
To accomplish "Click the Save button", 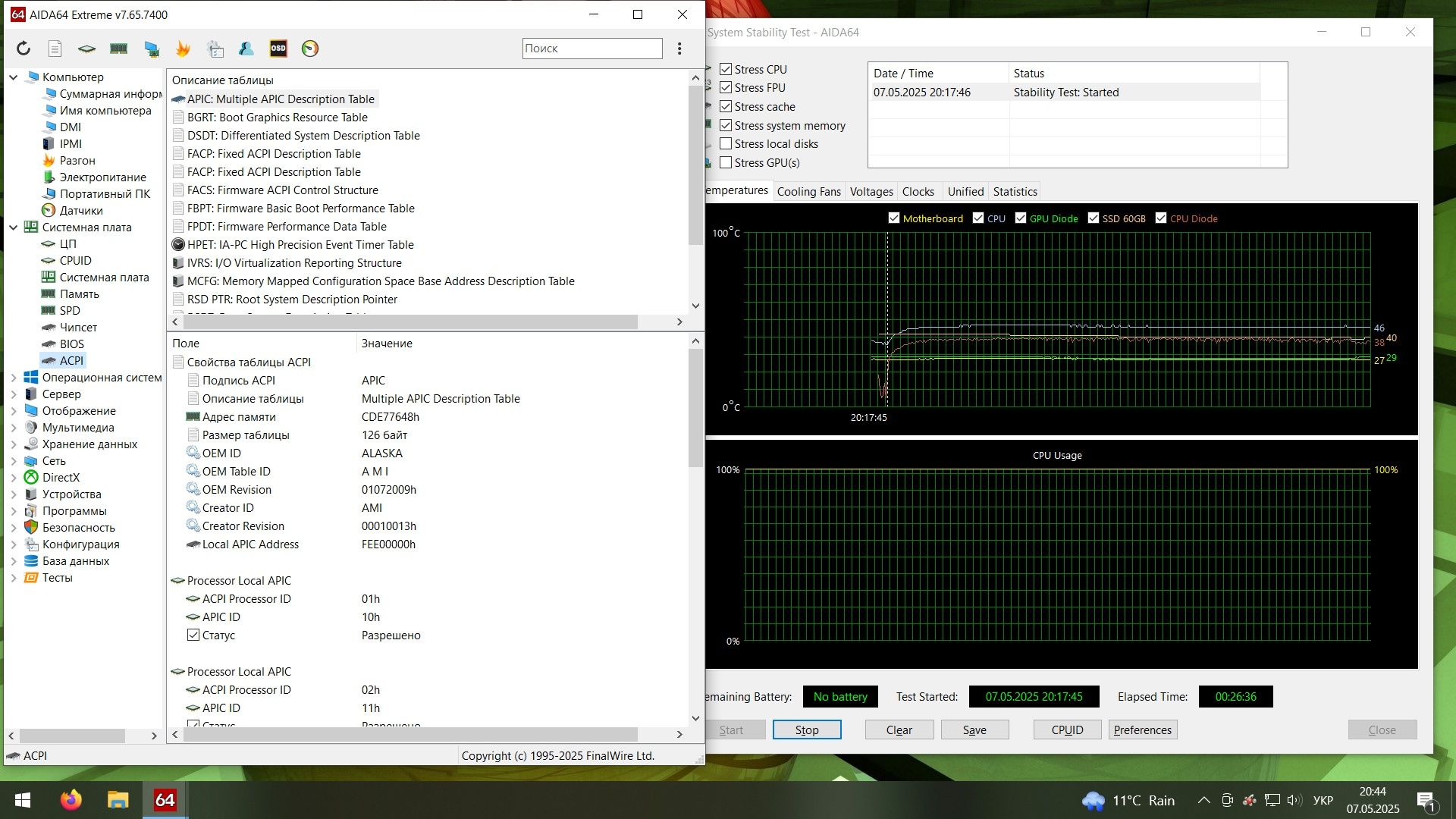I will [x=974, y=730].
